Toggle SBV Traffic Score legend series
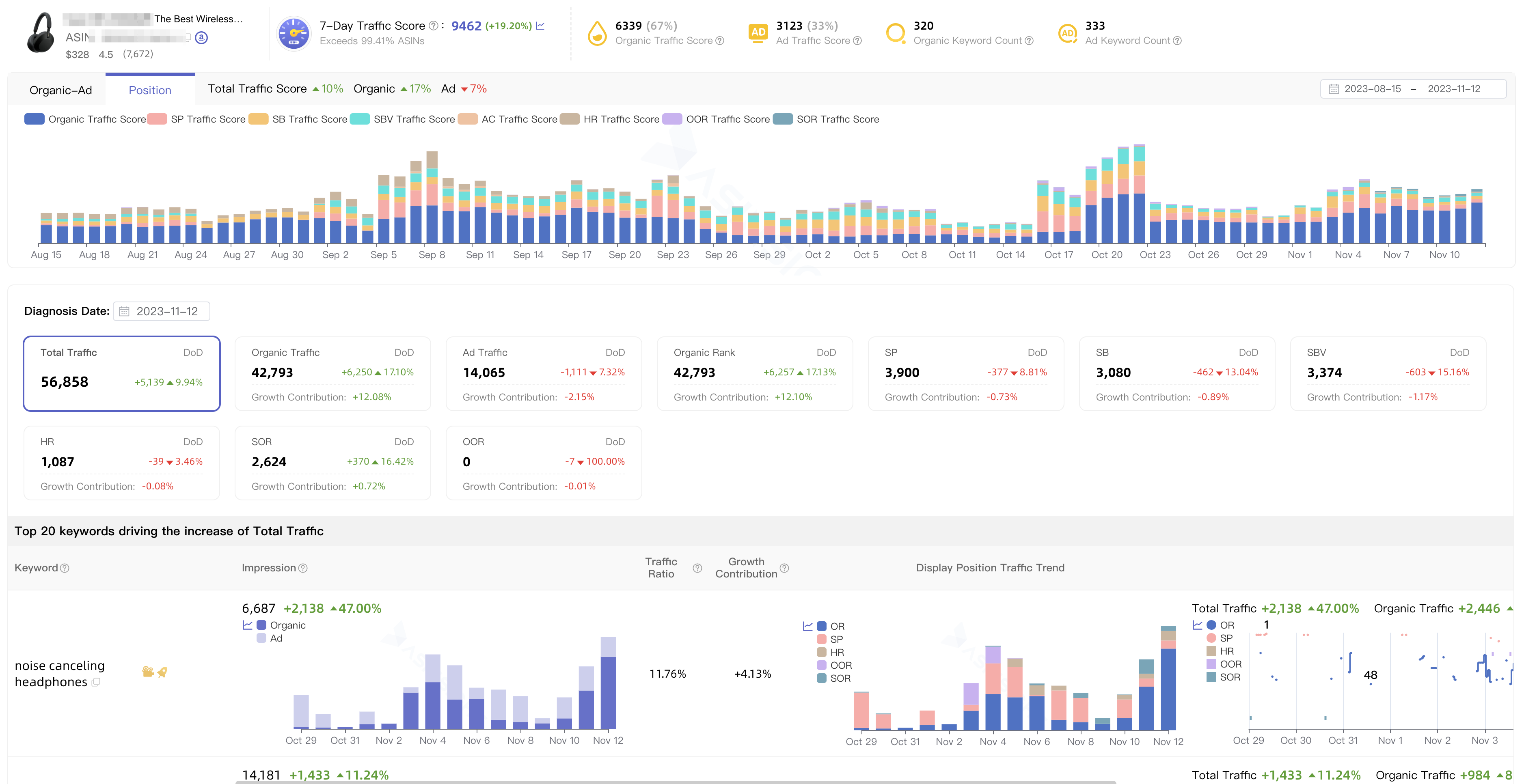The image size is (1537, 784). tap(403, 119)
